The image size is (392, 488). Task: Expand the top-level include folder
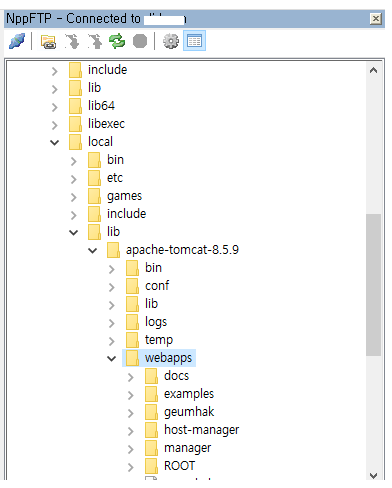click(x=55, y=71)
